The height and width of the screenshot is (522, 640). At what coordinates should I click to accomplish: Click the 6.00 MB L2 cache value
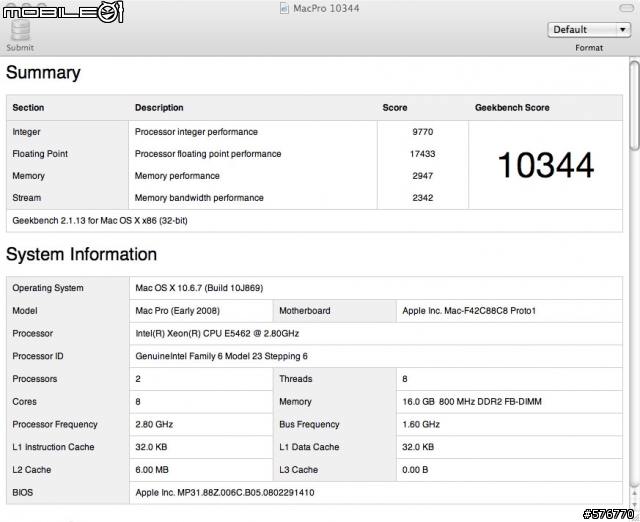coord(152,470)
